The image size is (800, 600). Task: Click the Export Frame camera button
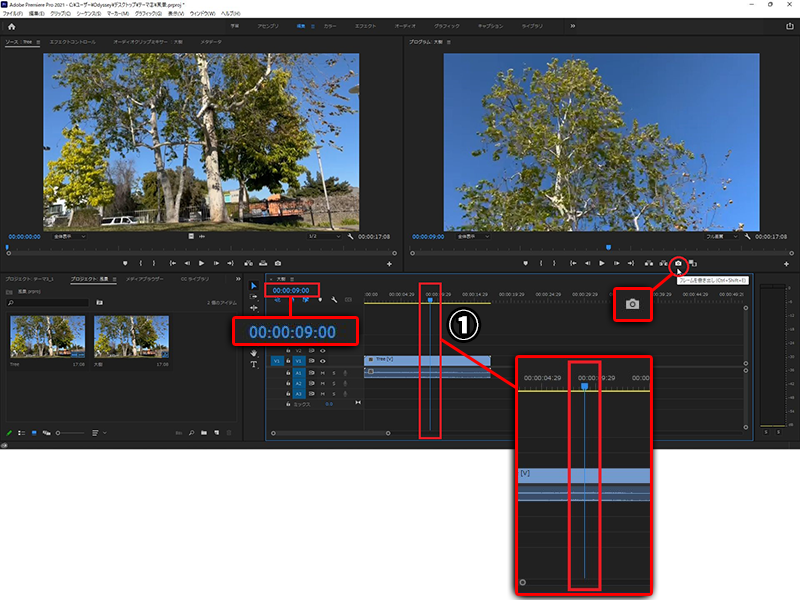[x=678, y=263]
